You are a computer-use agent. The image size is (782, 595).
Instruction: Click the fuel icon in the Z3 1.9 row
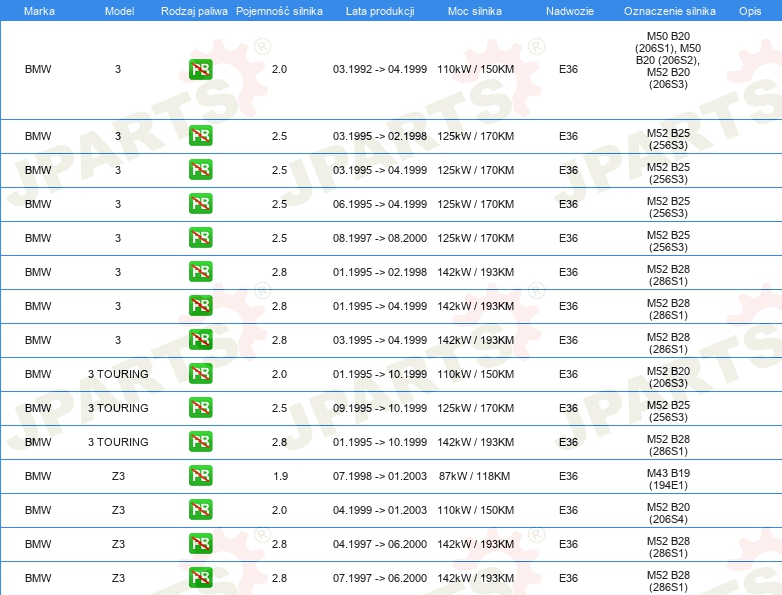click(201, 476)
